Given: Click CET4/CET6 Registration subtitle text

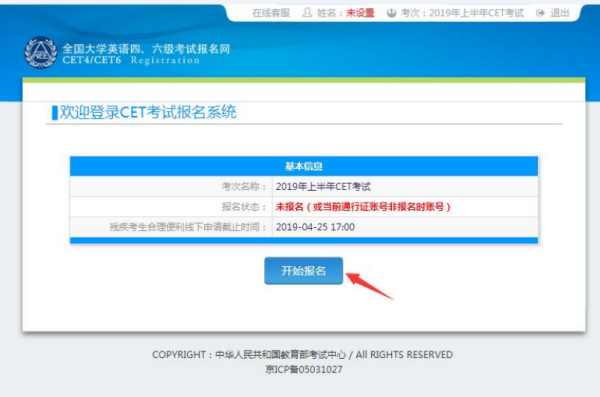Looking at the screenshot, I should tap(131, 60).
